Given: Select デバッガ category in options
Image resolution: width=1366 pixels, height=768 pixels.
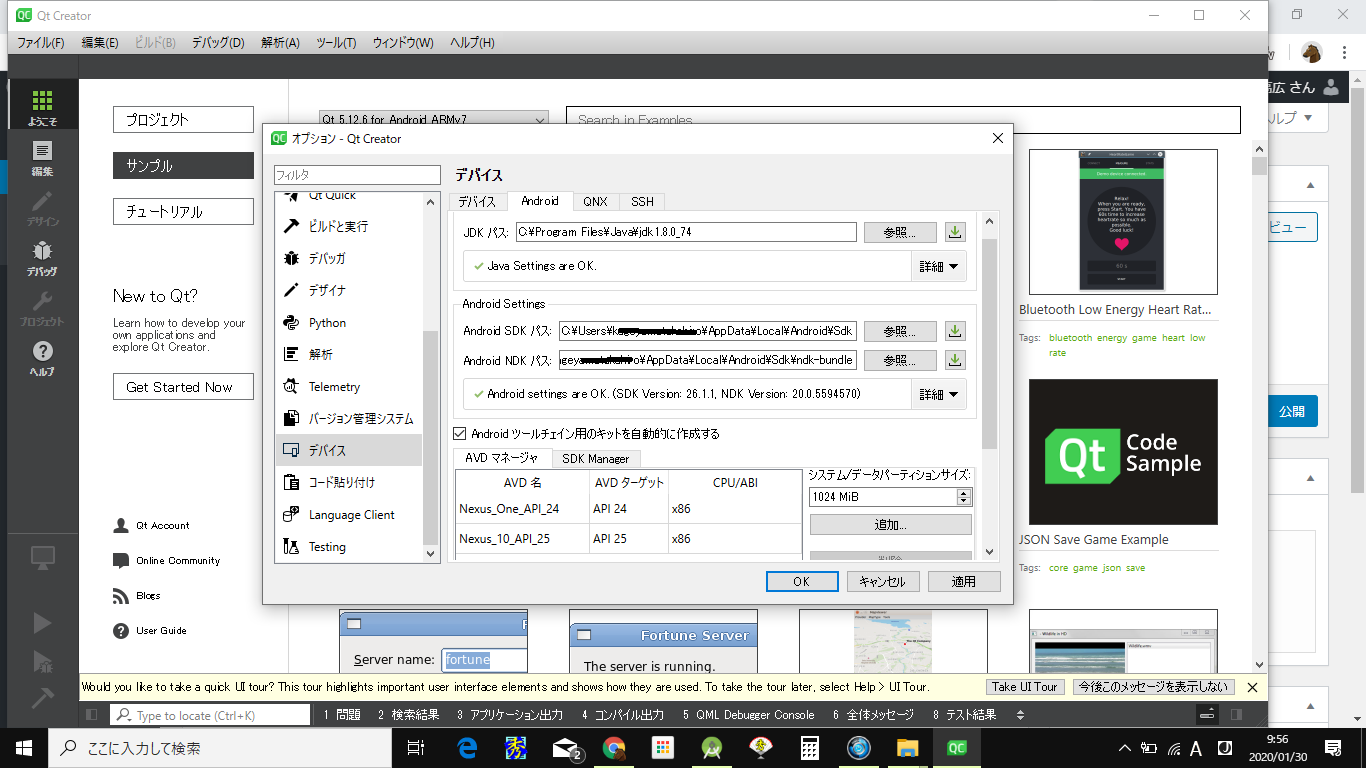Looking at the screenshot, I should (x=349, y=259).
